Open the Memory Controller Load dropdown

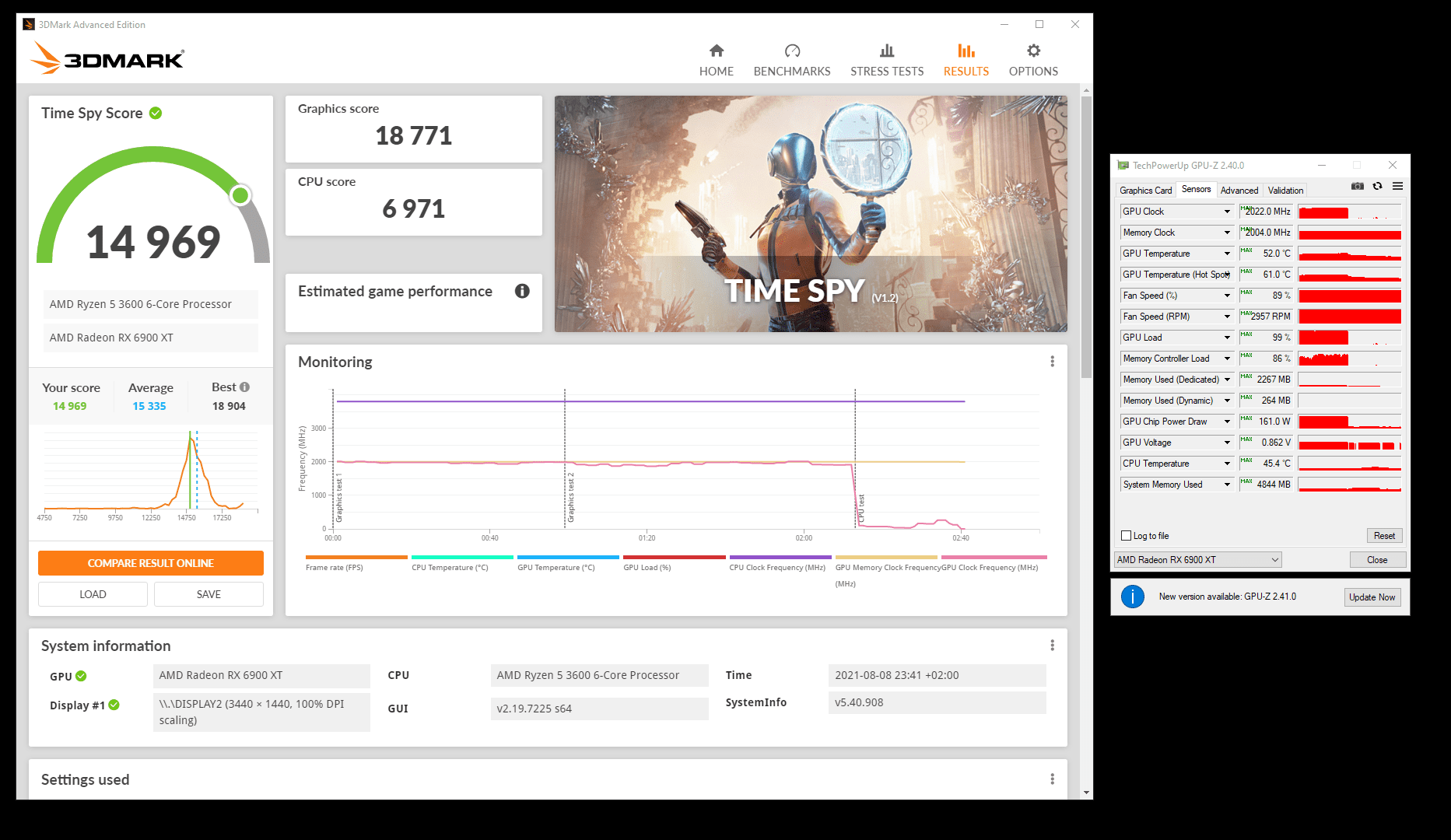(1227, 359)
